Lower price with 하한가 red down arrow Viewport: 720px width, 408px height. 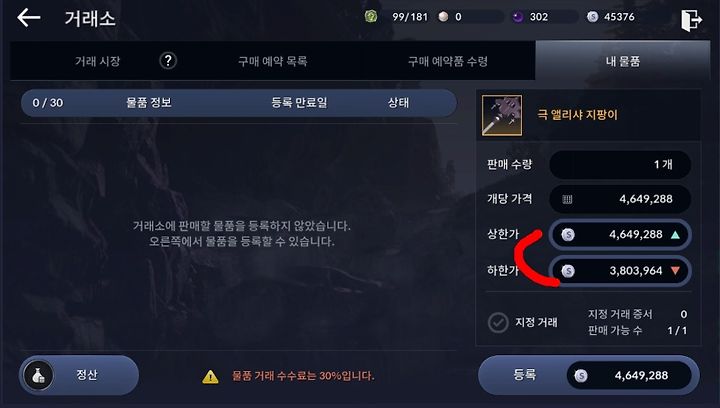(675, 271)
